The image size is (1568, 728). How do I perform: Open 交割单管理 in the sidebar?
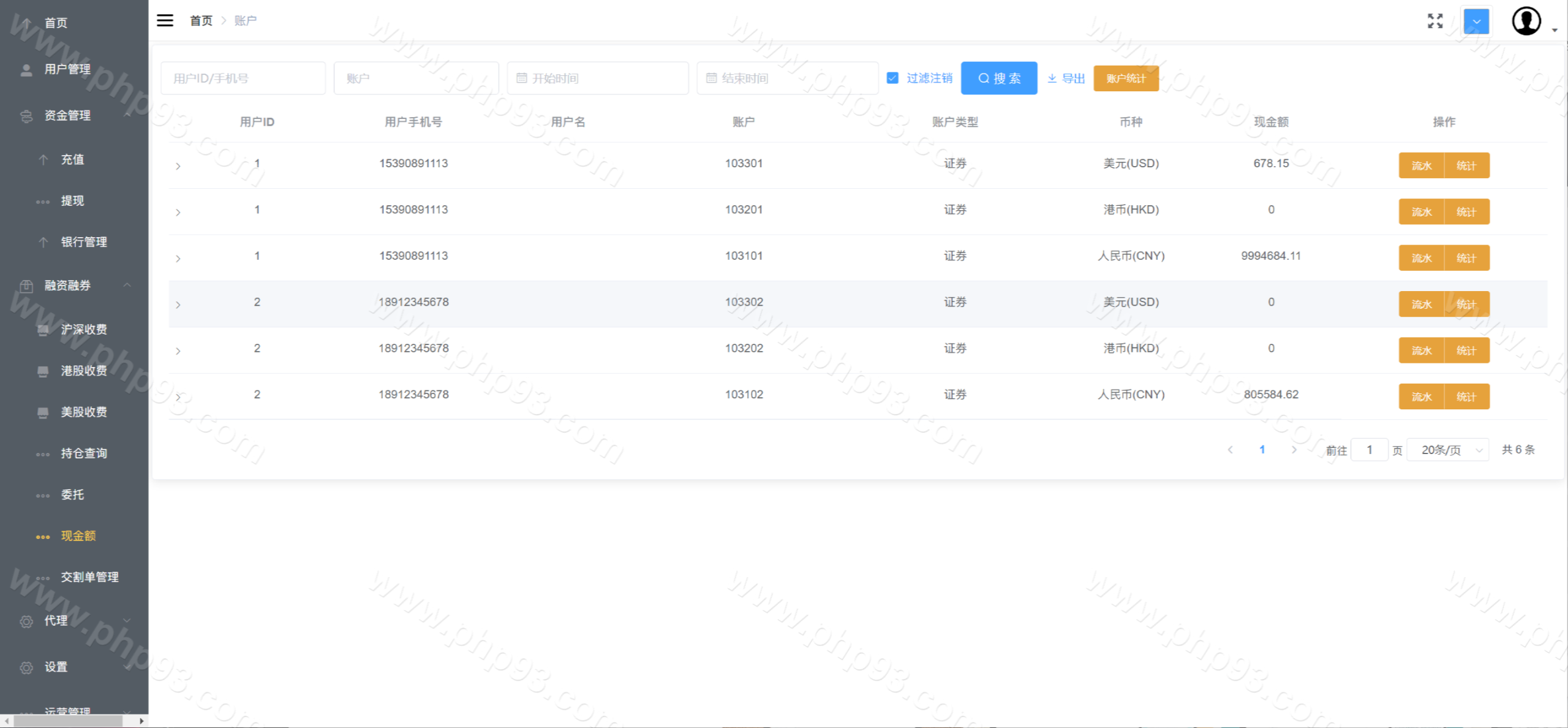click(89, 577)
